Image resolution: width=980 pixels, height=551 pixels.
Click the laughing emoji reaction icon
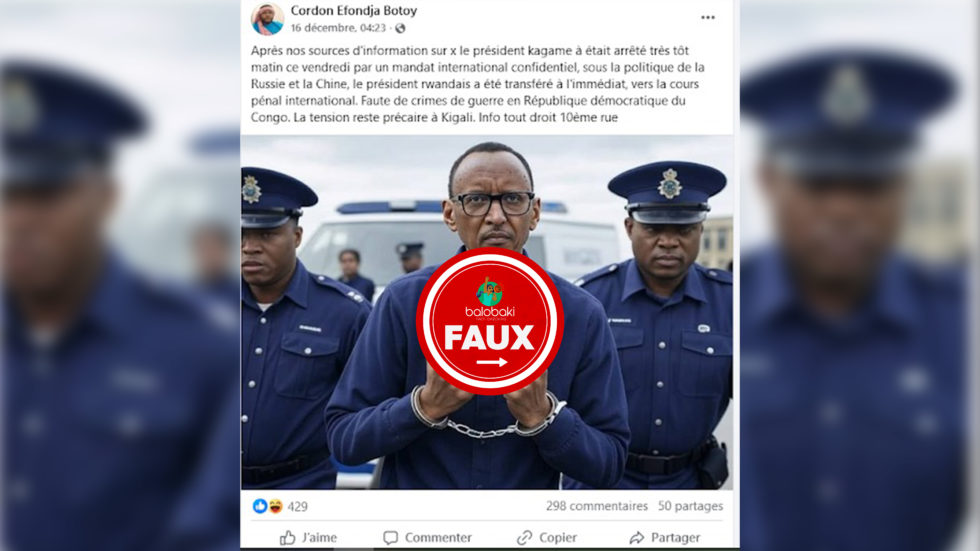(275, 506)
